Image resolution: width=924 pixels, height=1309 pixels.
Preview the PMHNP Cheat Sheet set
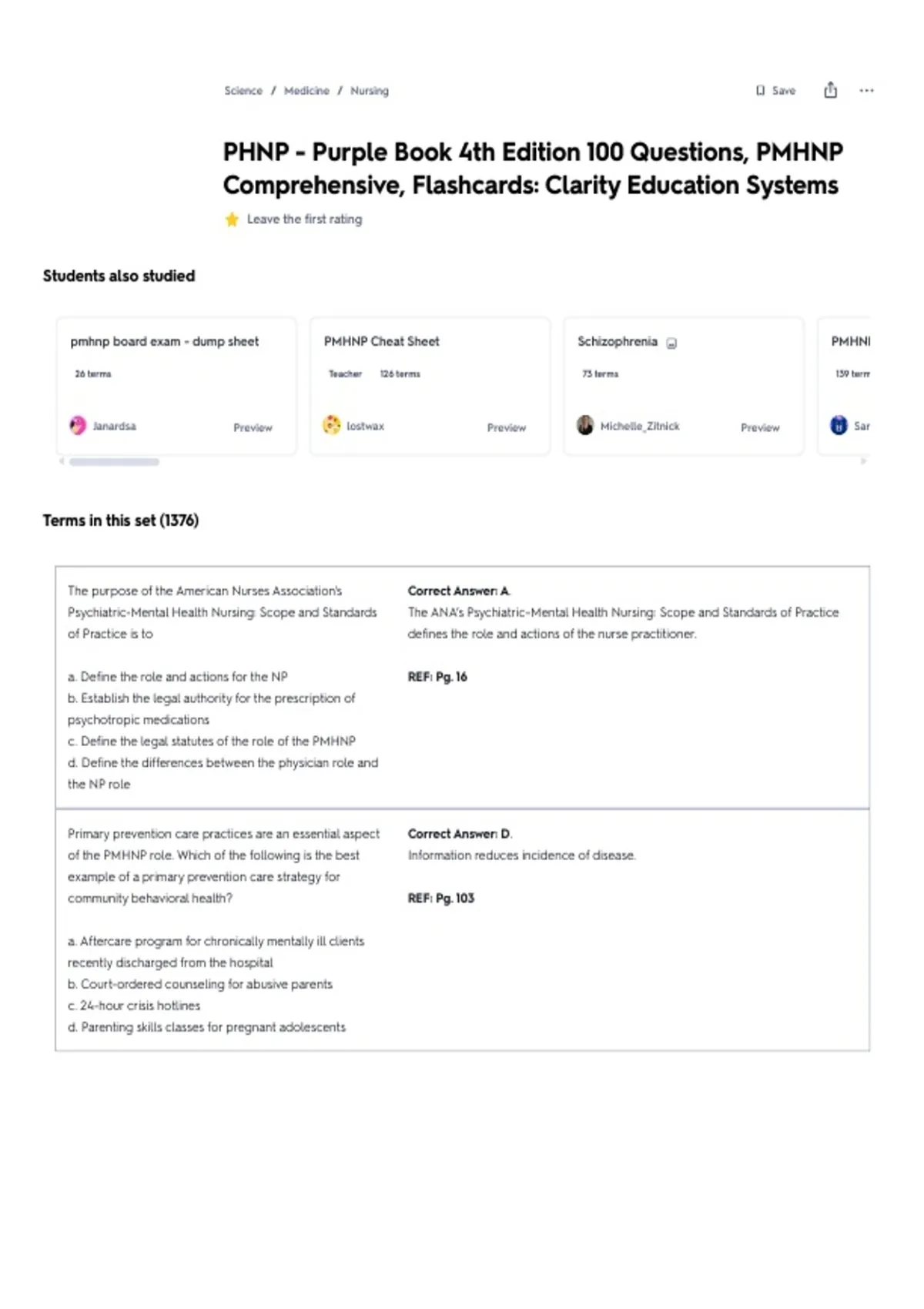pyautogui.click(x=506, y=427)
